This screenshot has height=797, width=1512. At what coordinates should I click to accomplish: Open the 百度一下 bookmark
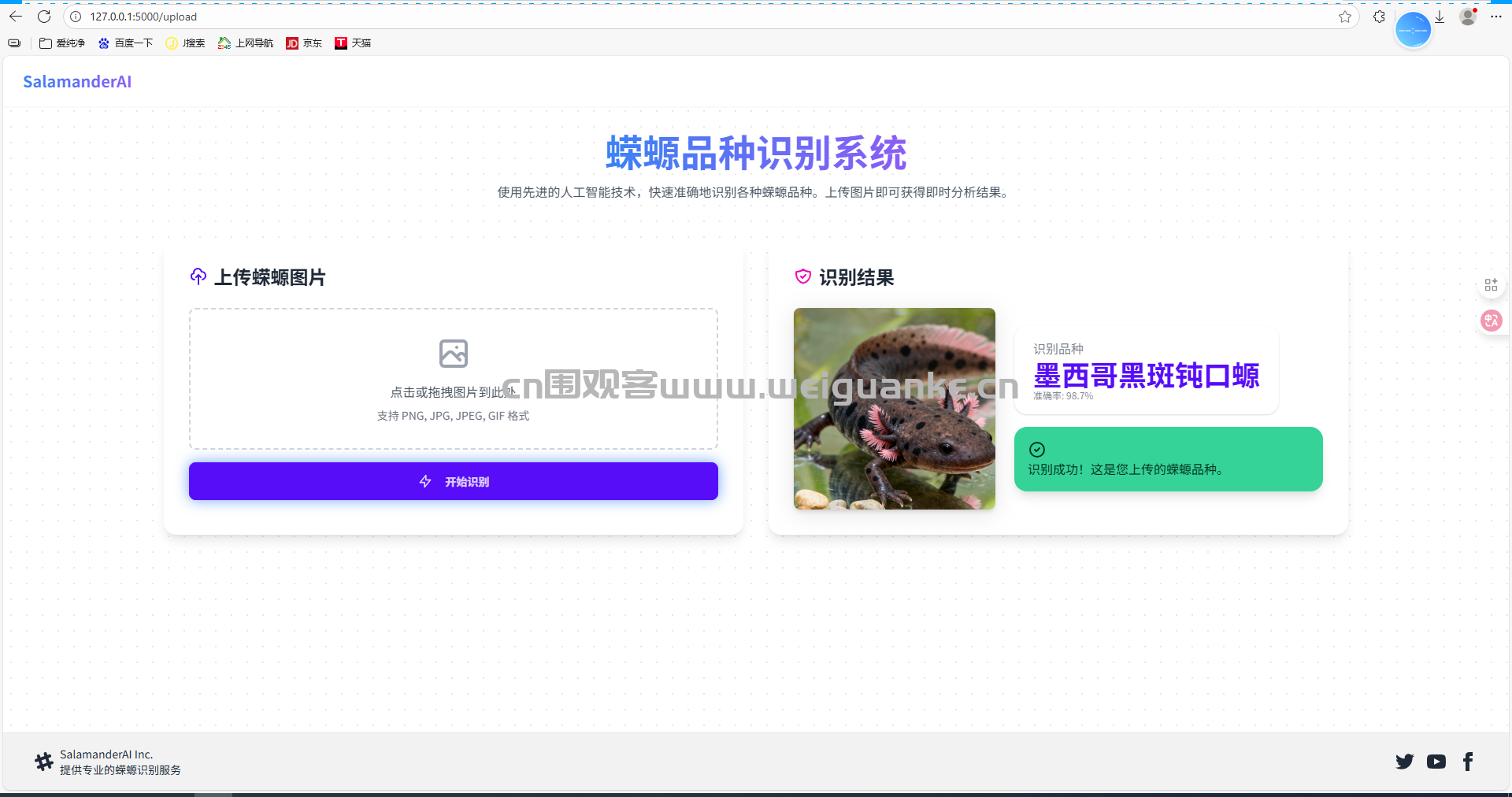click(126, 43)
